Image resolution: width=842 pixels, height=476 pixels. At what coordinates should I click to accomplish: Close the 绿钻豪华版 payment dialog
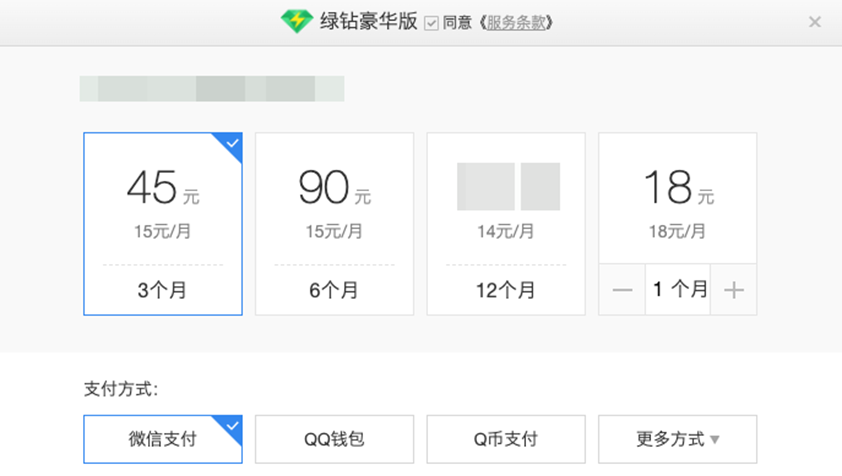pyautogui.click(x=814, y=22)
